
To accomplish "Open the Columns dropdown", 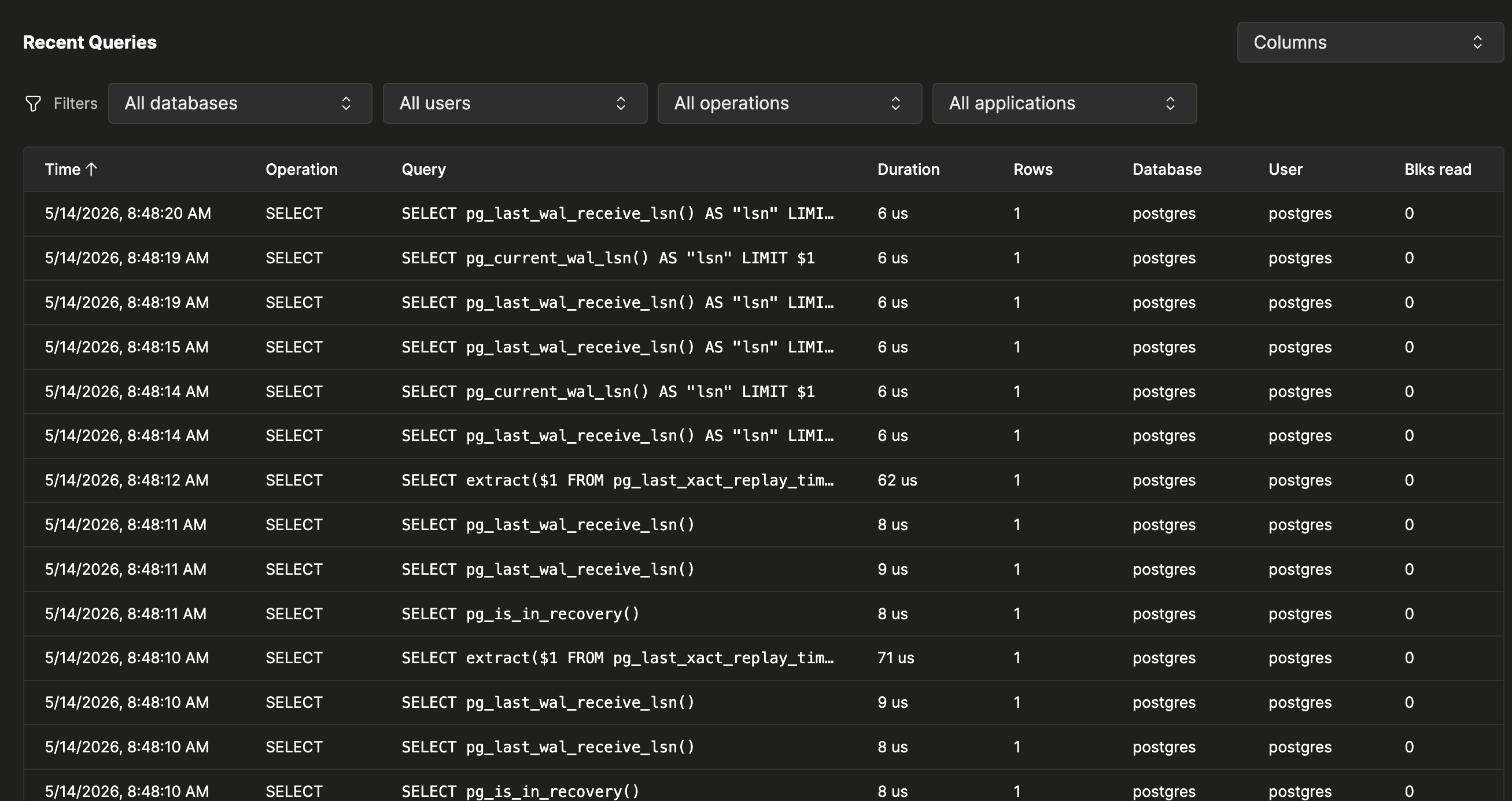I will [1370, 42].
